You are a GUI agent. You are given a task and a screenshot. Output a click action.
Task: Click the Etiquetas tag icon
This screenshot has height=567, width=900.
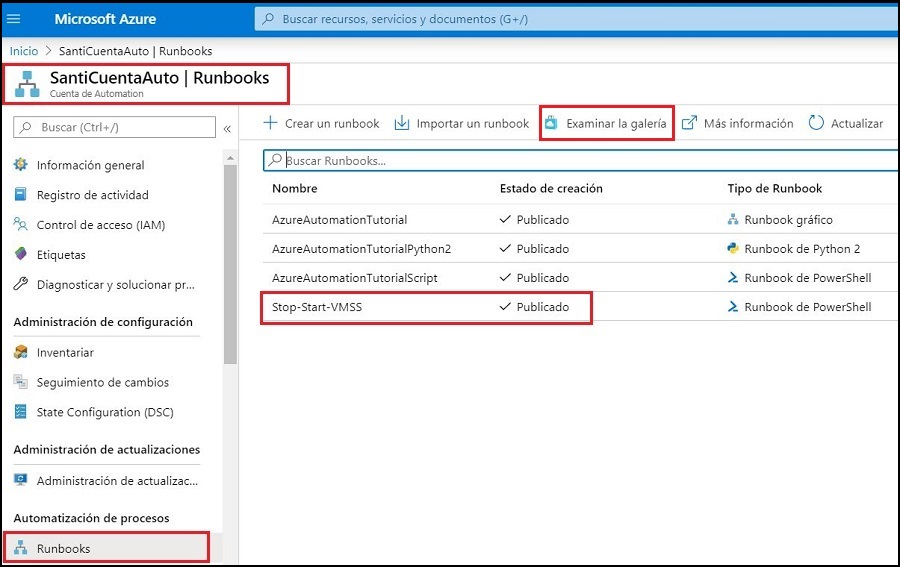point(21,254)
